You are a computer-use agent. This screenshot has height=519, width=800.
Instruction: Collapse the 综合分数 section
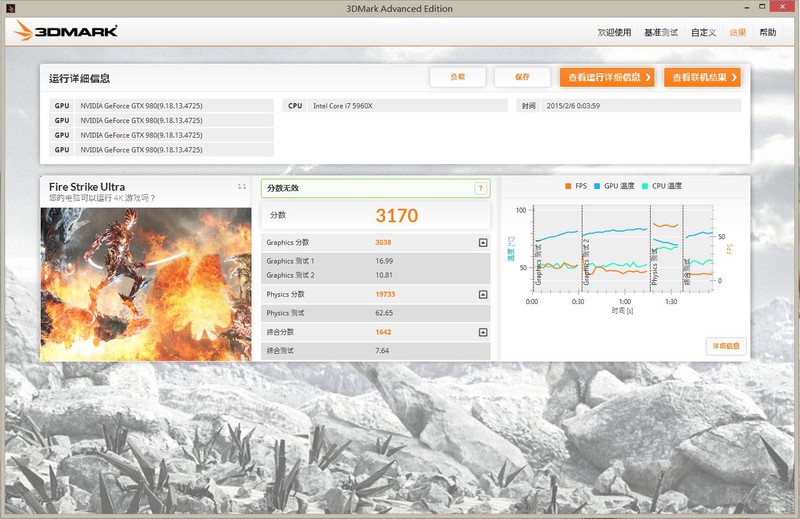(x=483, y=332)
